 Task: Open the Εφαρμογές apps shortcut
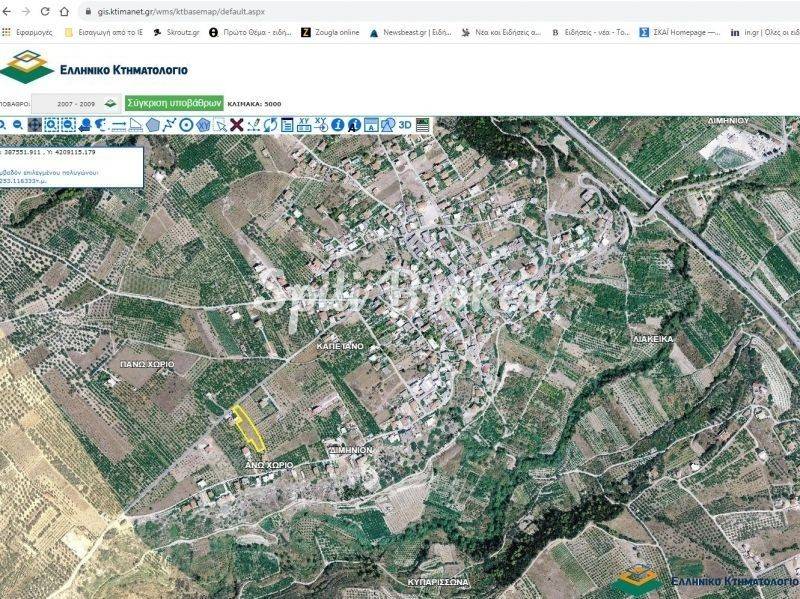[27, 32]
